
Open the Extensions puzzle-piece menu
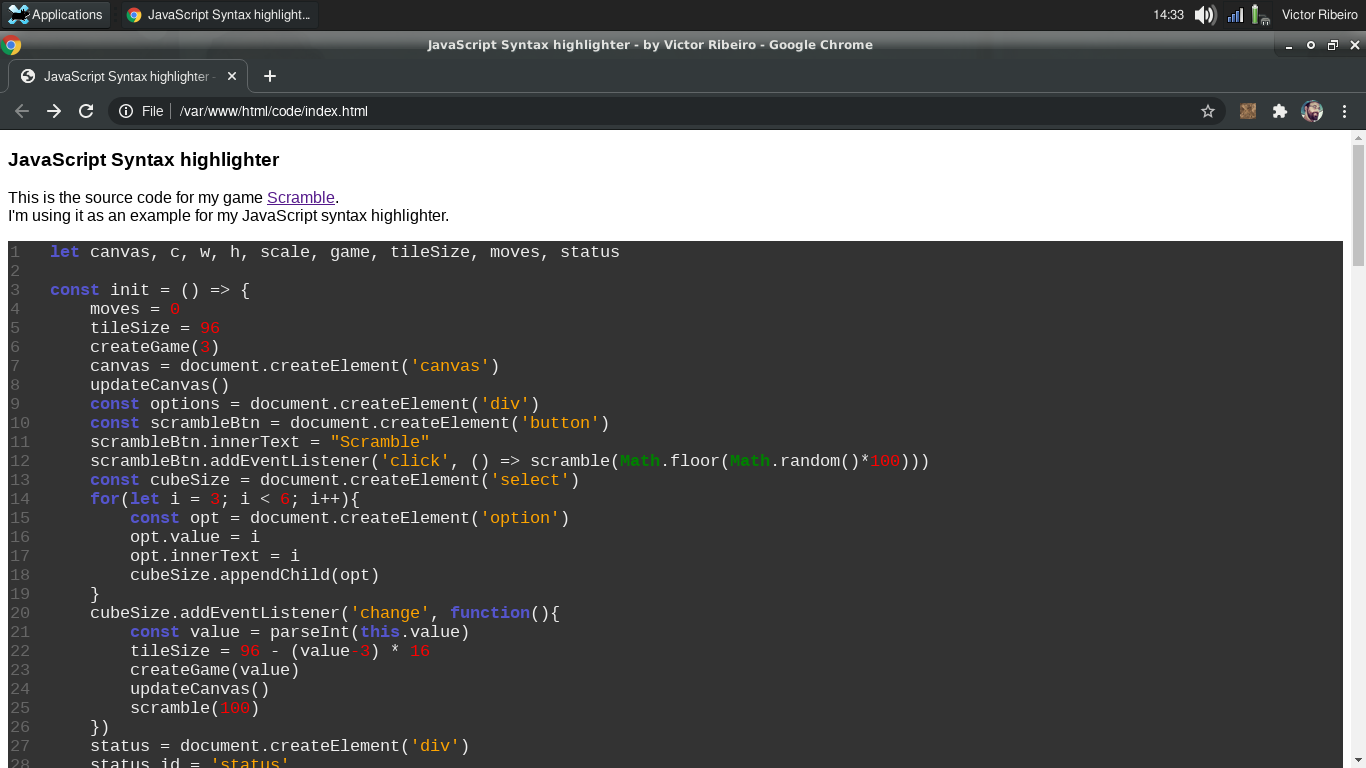(1279, 111)
